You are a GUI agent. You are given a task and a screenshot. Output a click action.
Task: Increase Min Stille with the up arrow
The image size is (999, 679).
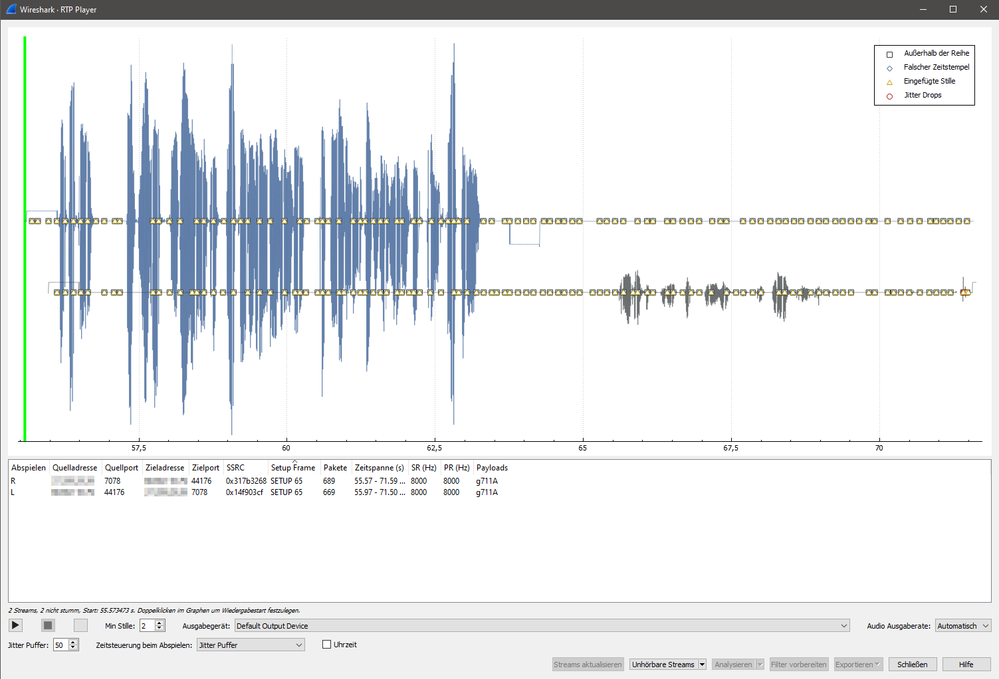[x=160, y=623]
